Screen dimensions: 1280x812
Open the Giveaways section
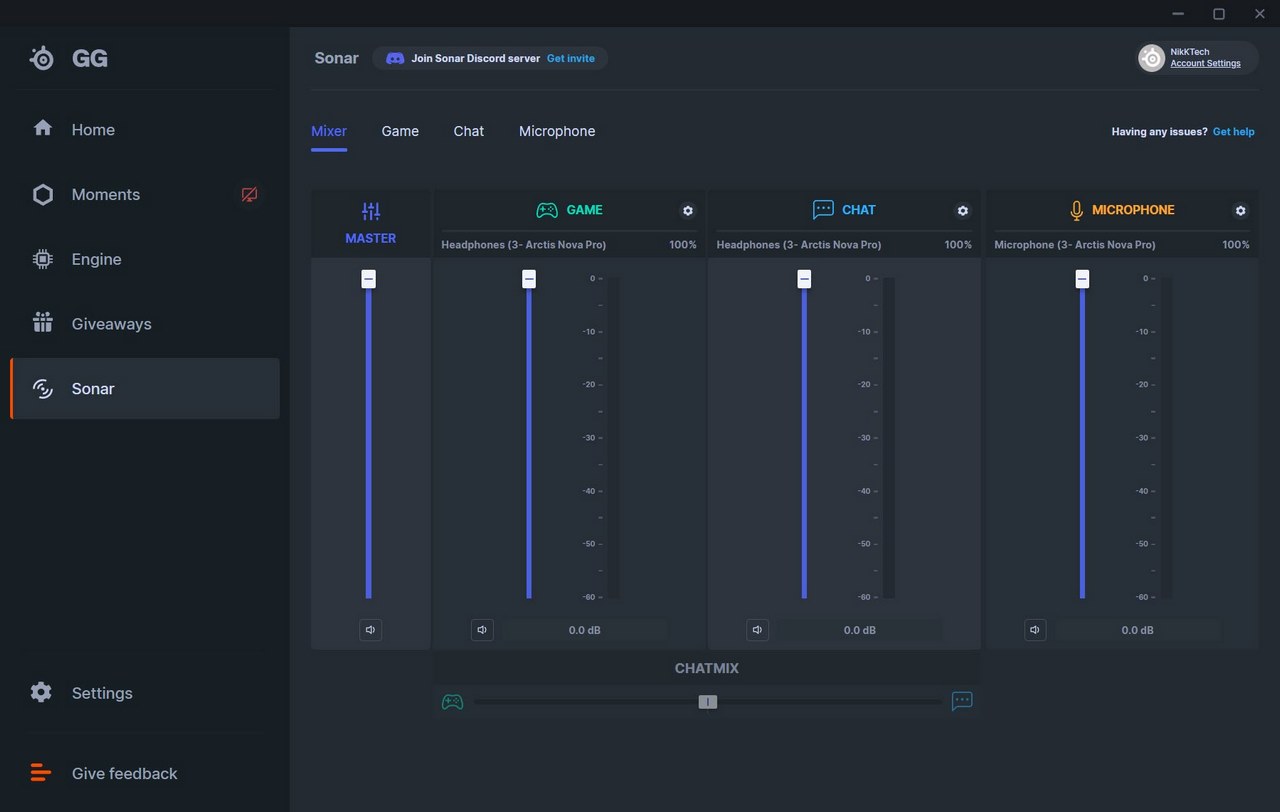coord(145,324)
